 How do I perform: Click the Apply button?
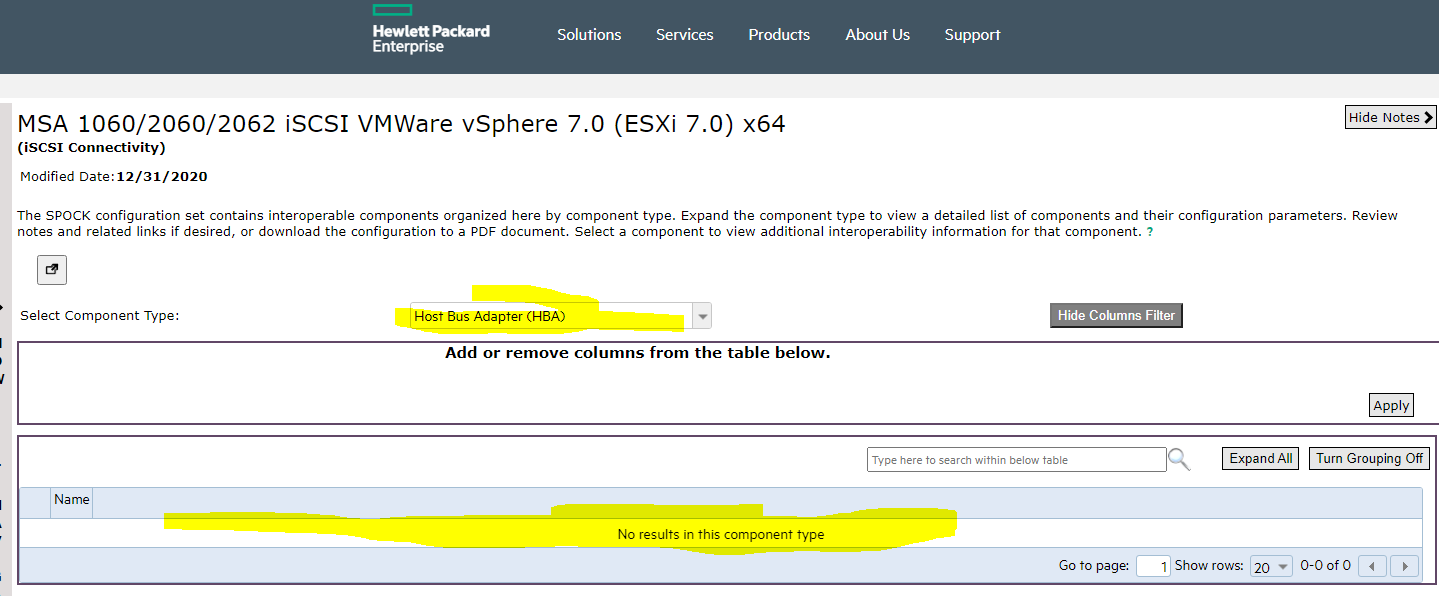1391,405
